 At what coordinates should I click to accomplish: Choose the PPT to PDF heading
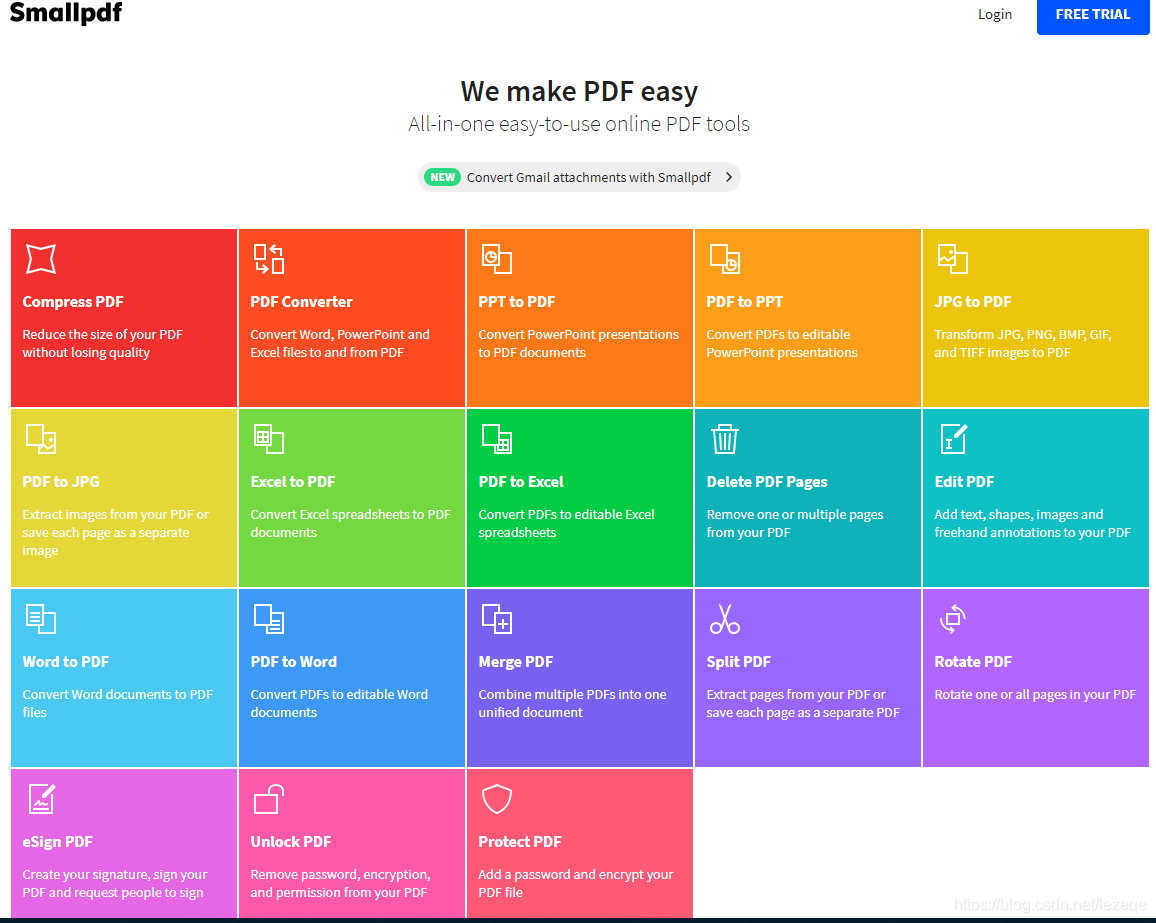pyautogui.click(x=517, y=302)
